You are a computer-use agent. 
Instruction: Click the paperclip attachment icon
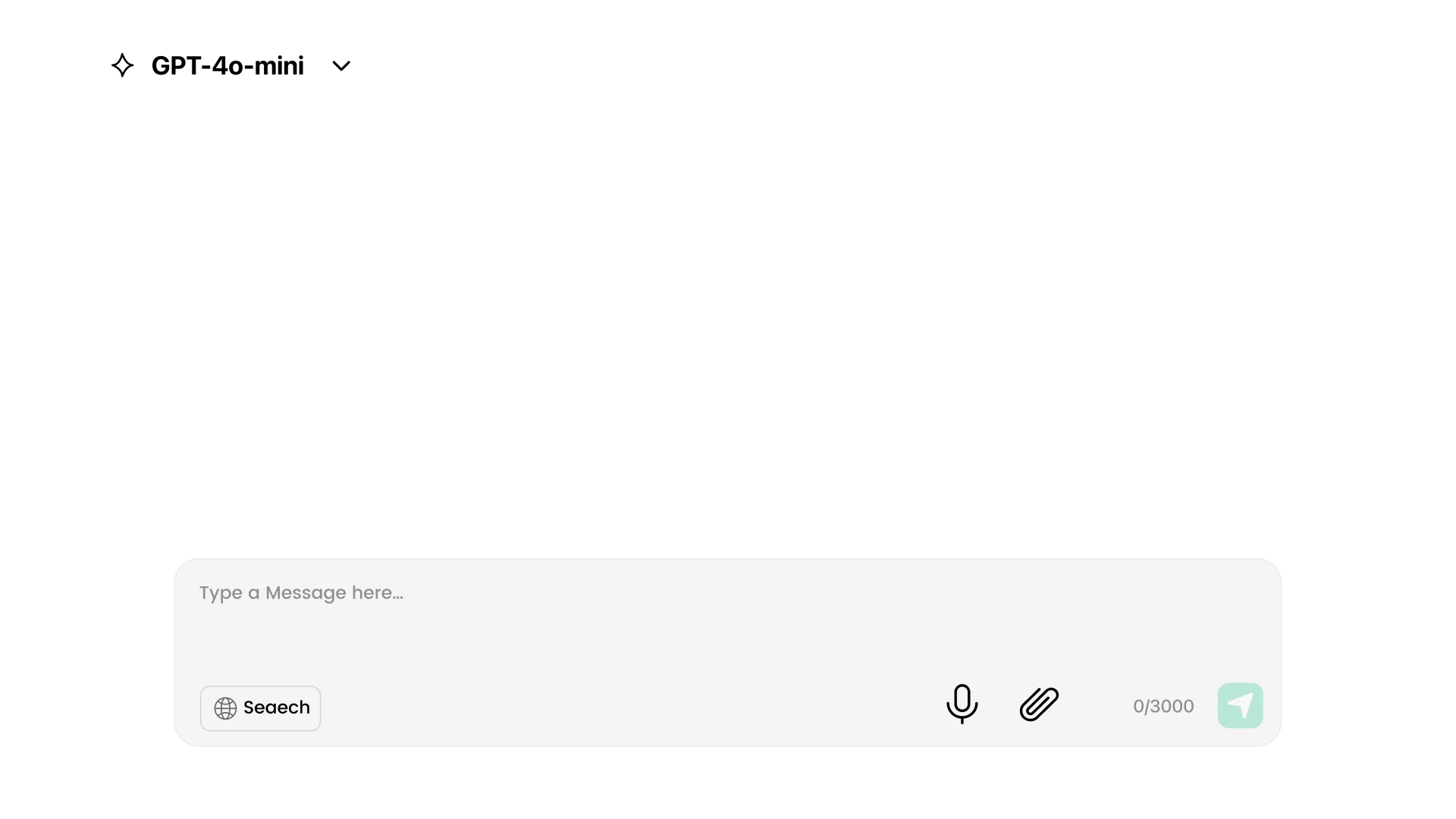pyautogui.click(x=1039, y=704)
